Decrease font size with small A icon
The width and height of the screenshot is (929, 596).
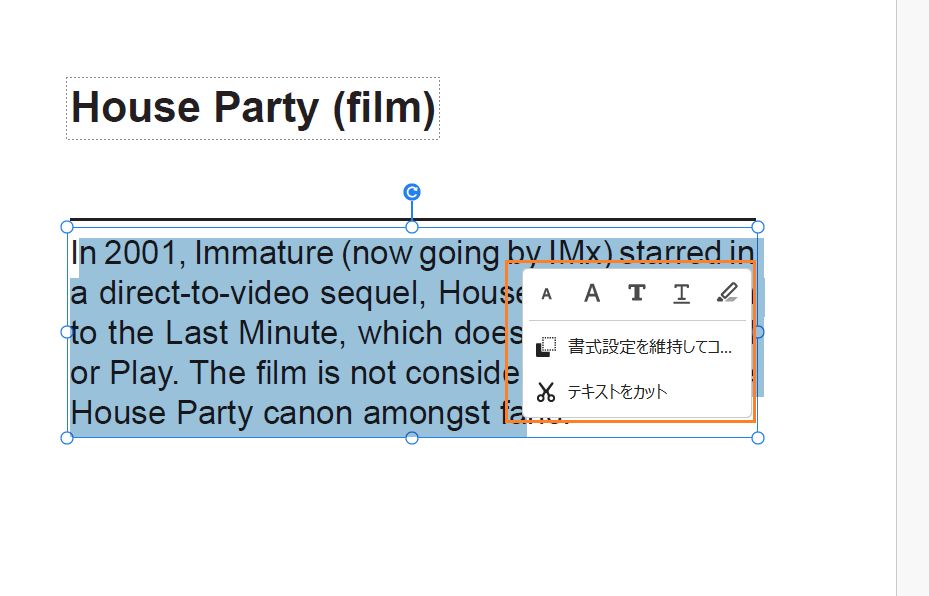pos(546,294)
